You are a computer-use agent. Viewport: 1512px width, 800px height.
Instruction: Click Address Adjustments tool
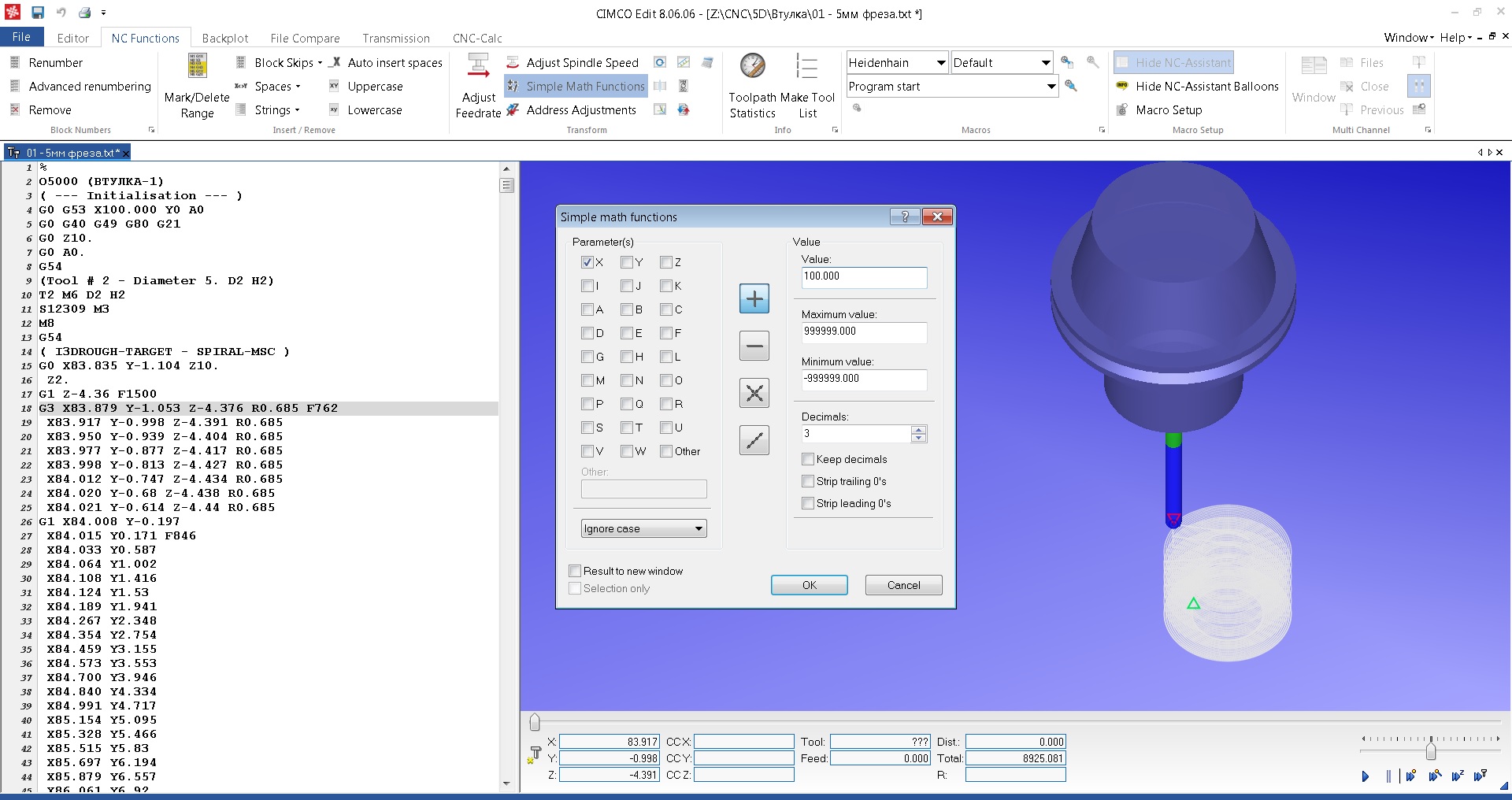572,110
